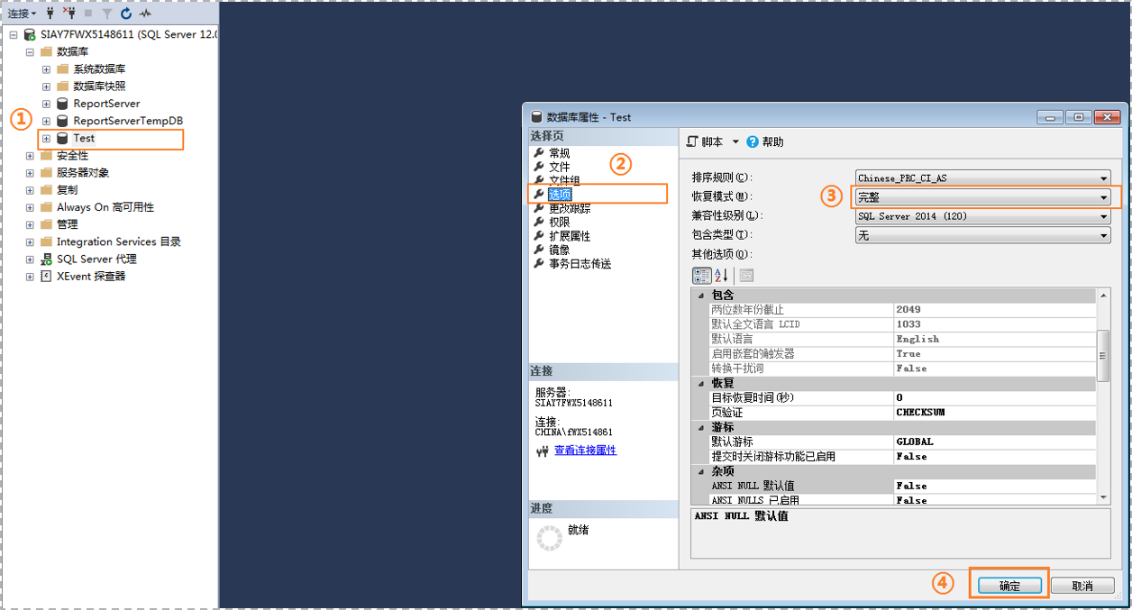1132x610 pixels.
Task: Expand the Integration Services 目录 node
Action: 30,242
